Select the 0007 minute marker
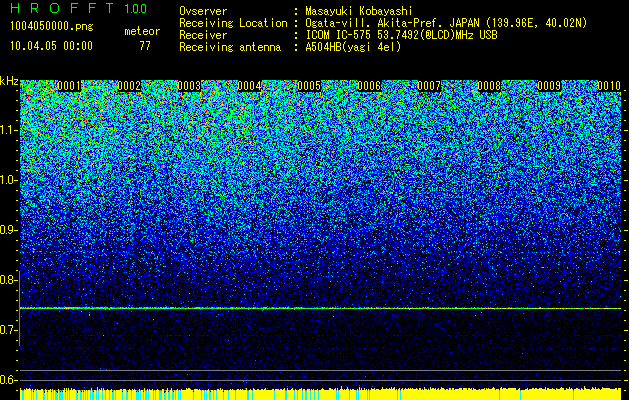 (429, 86)
